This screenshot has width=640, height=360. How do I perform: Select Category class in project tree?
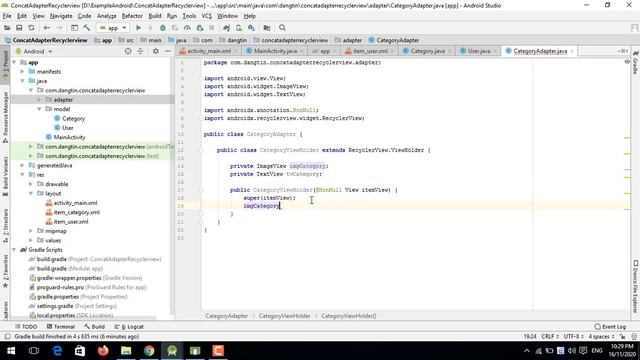pos(73,118)
